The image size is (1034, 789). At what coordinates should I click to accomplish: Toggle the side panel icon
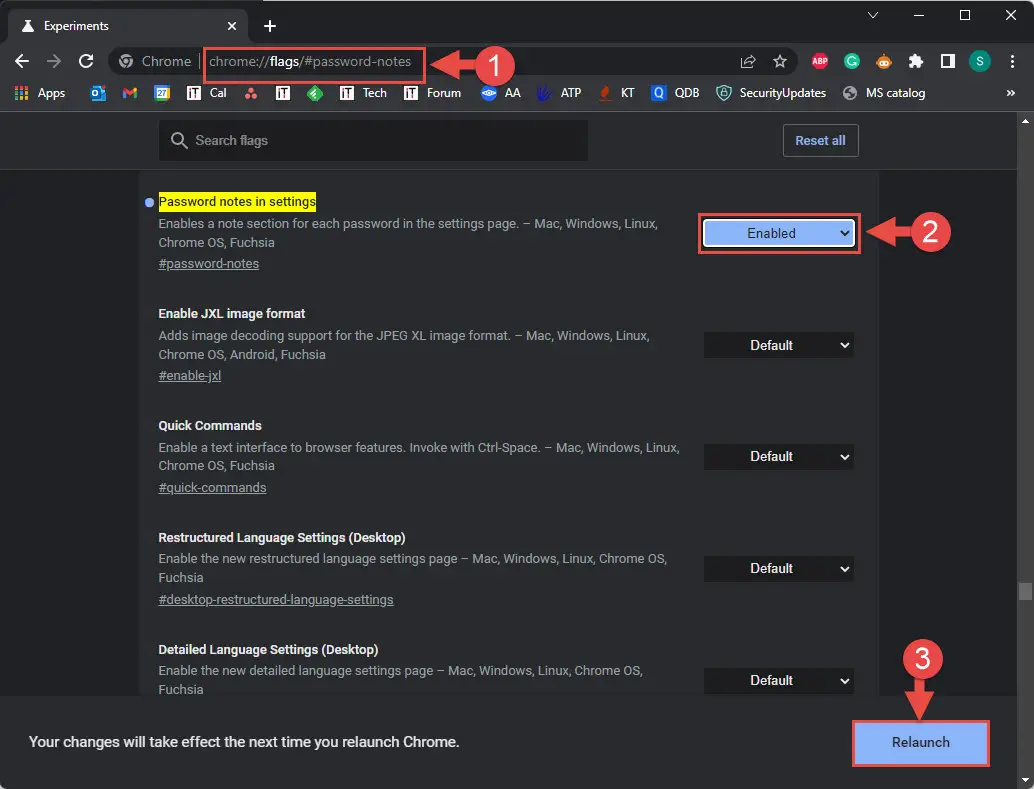click(948, 61)
